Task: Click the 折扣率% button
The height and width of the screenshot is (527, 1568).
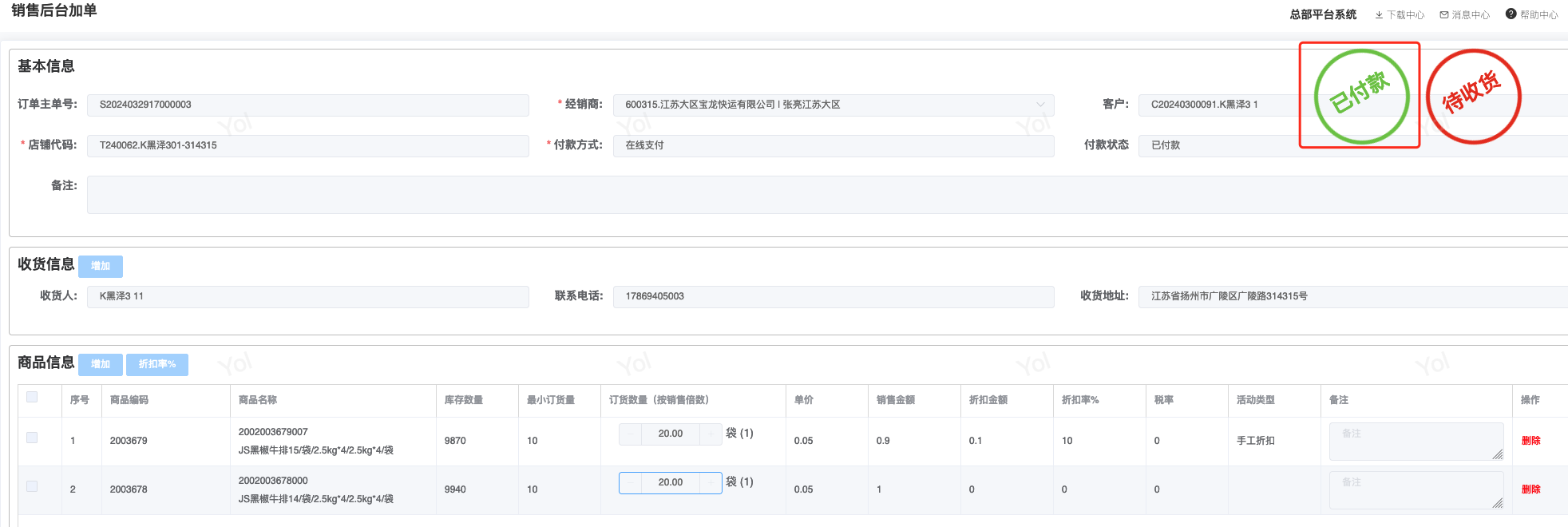Action: click(x=156, y=365)
